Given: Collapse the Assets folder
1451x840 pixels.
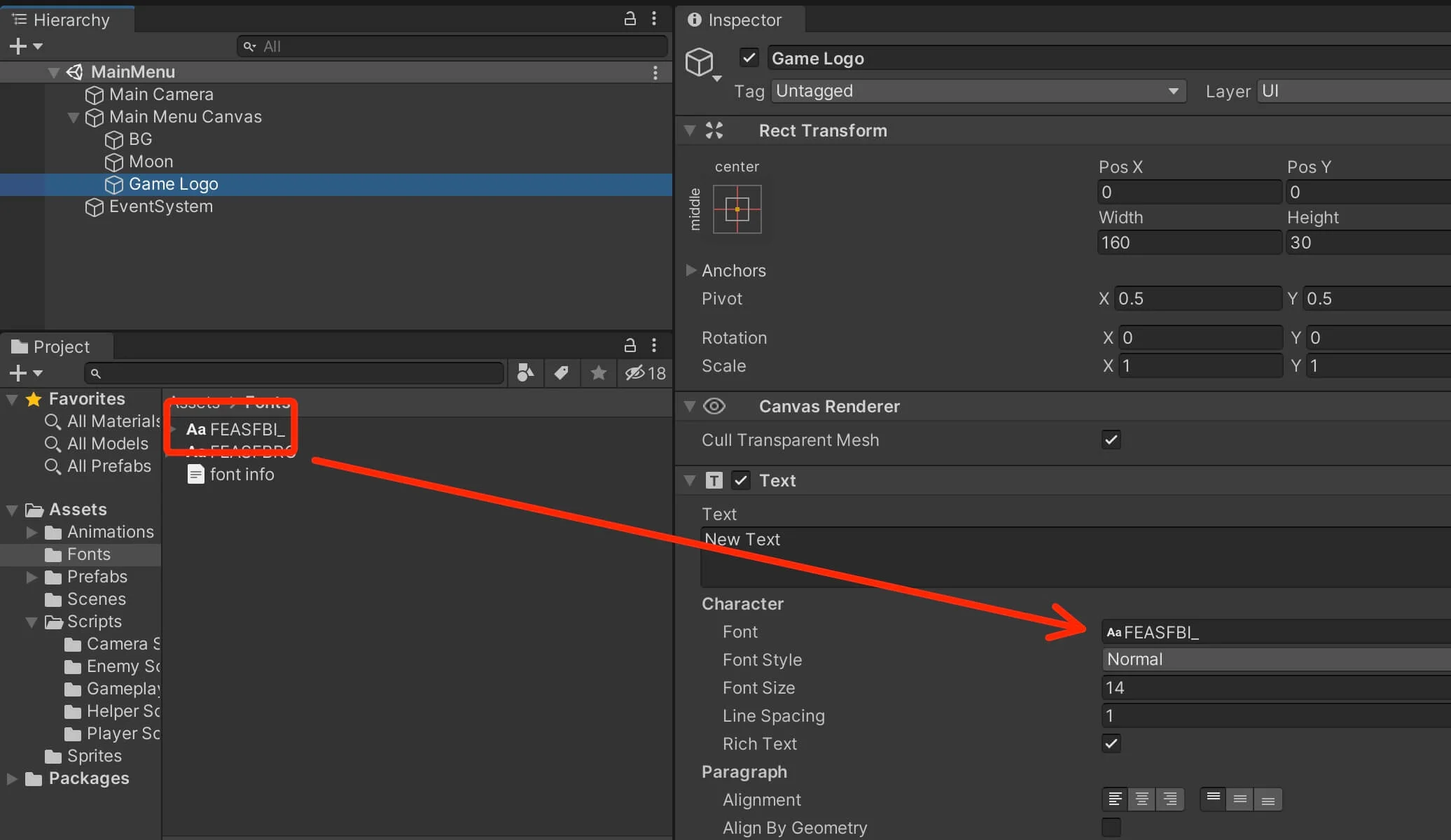Looking at the screenshot, I should 11,510.
